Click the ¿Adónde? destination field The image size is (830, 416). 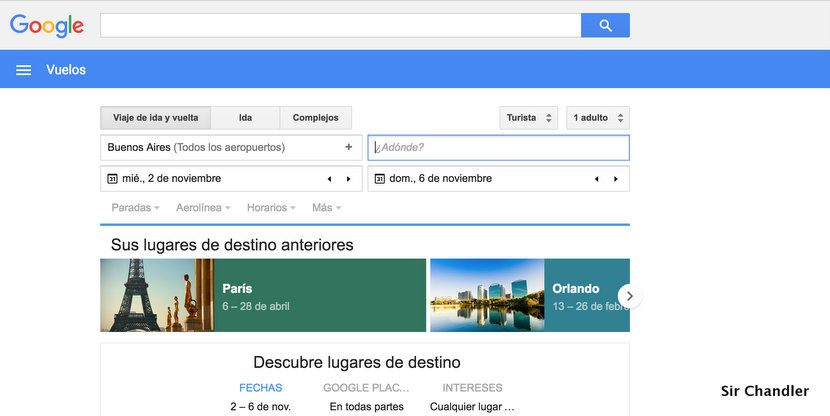498,147
